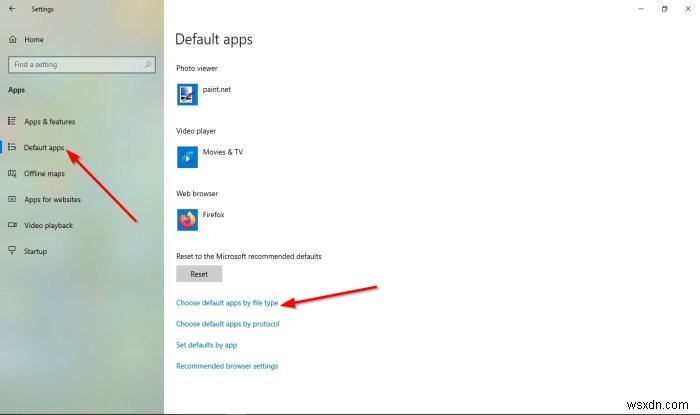Change web browser from Firefox

tap(213, 215)
